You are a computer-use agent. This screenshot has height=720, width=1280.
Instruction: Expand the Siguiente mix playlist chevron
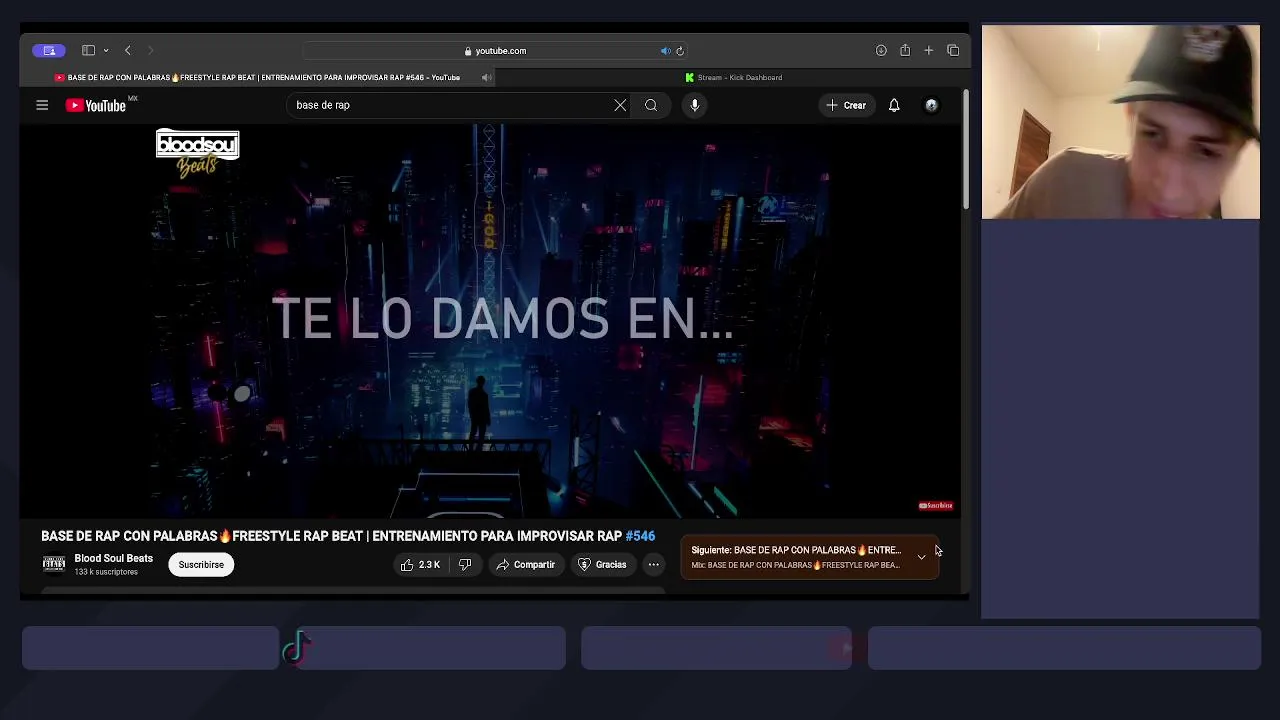tap(921, 557)
